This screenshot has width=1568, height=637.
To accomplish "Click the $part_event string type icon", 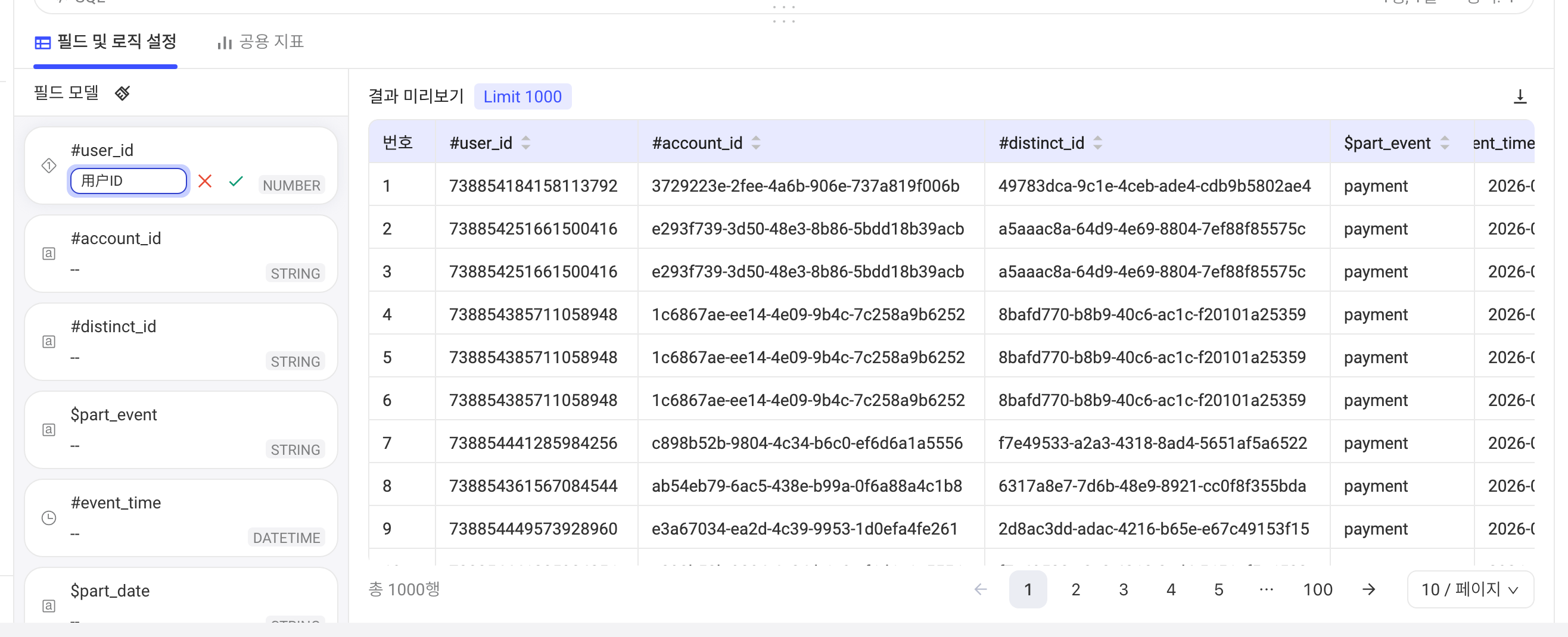I will (x=49, y=430).
